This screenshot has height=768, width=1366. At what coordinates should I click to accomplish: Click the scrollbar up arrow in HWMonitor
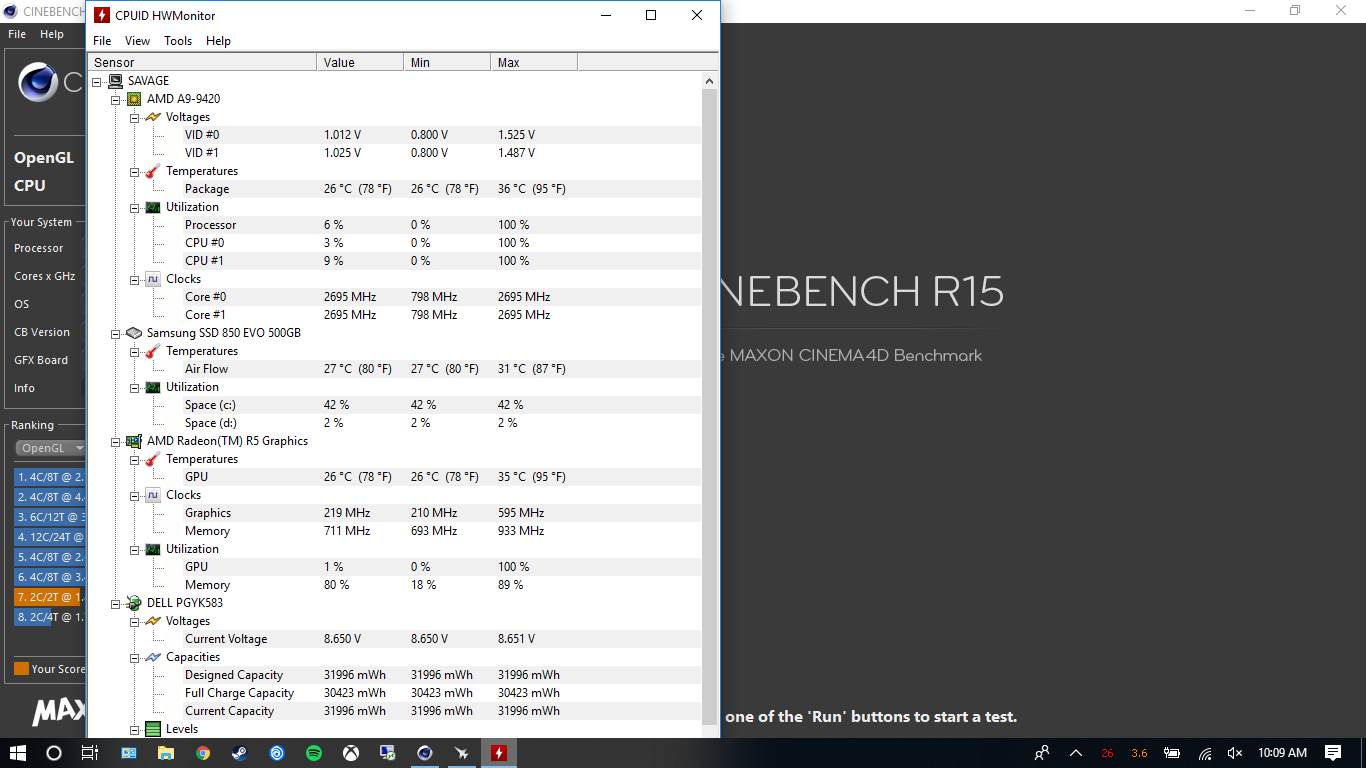coord(710,81)
